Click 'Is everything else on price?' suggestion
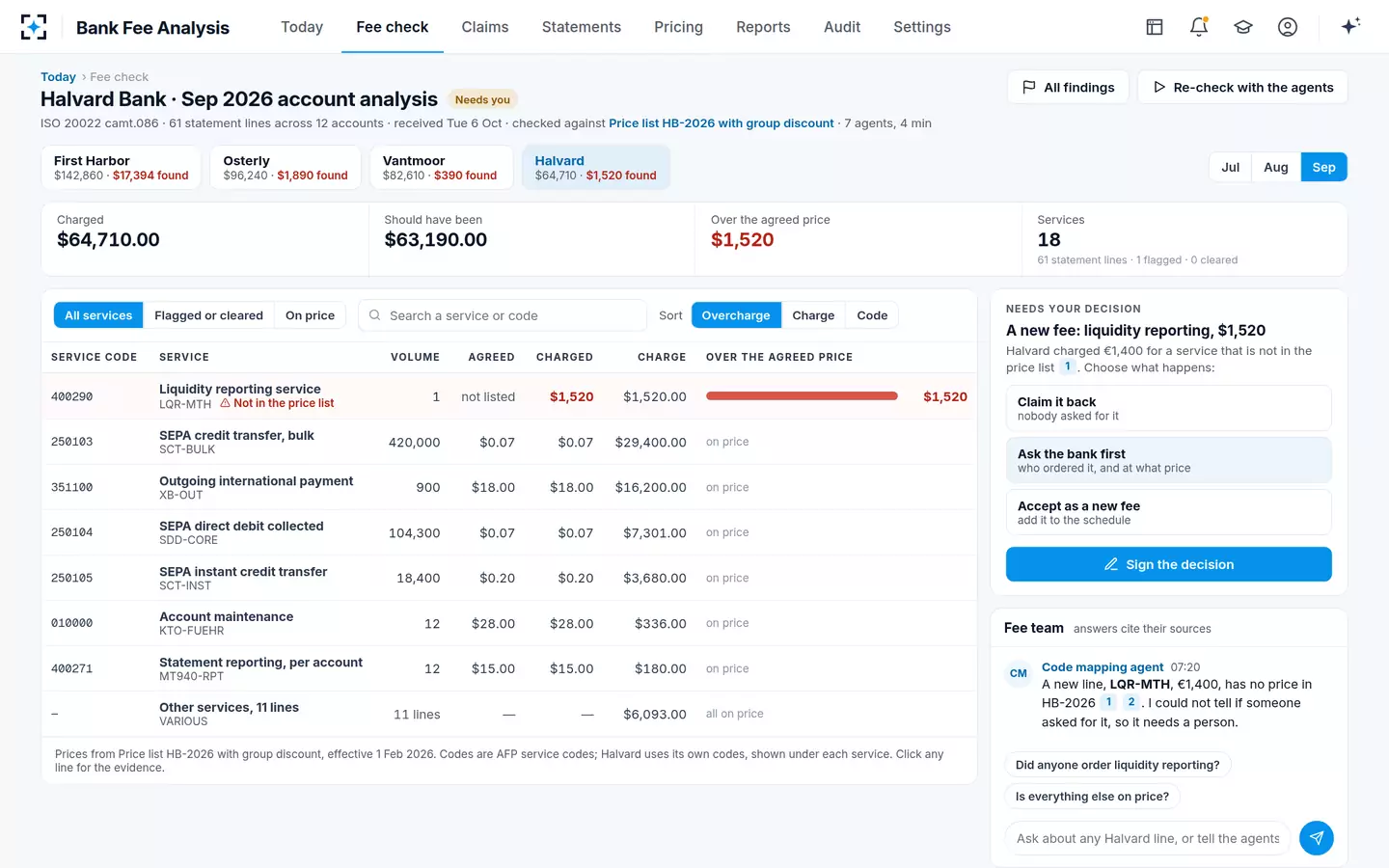This screenshot has height=868, width=1389. tap(1092, 797)
